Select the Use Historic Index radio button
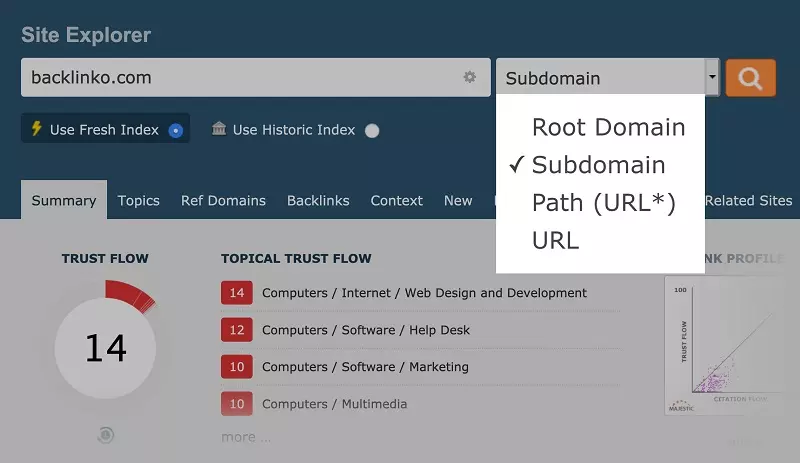The image size is (800, 463). (372, 130)
